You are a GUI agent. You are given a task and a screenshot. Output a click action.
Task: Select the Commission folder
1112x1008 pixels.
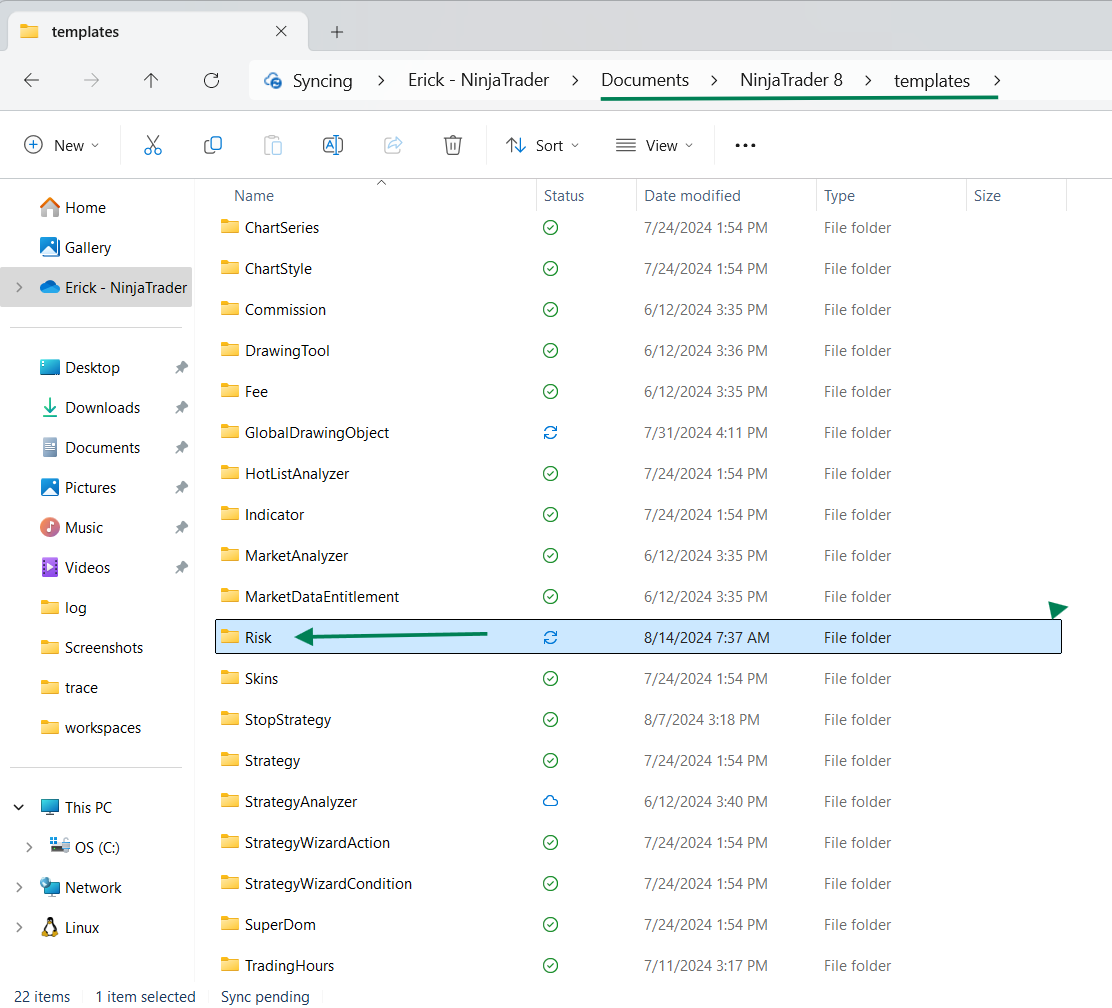(638, 310)
